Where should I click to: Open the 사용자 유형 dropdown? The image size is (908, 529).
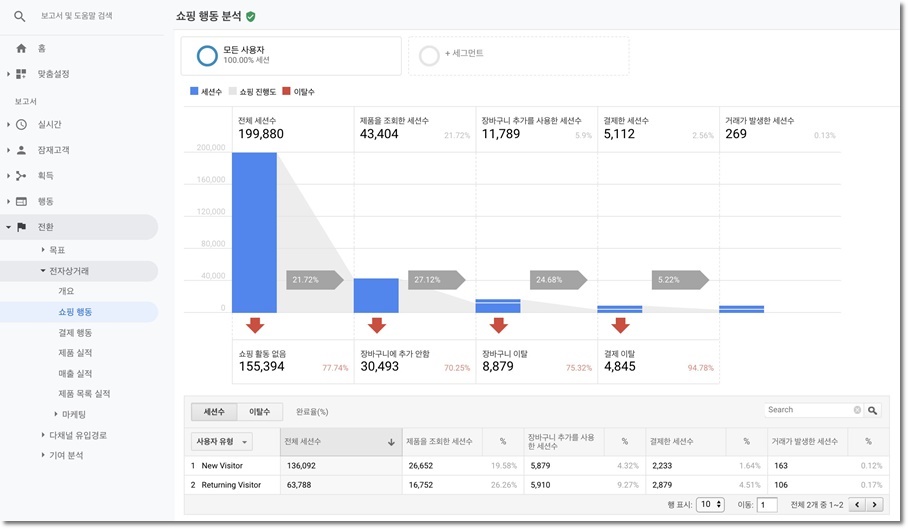pyautogui.click(x=221, y=442)
